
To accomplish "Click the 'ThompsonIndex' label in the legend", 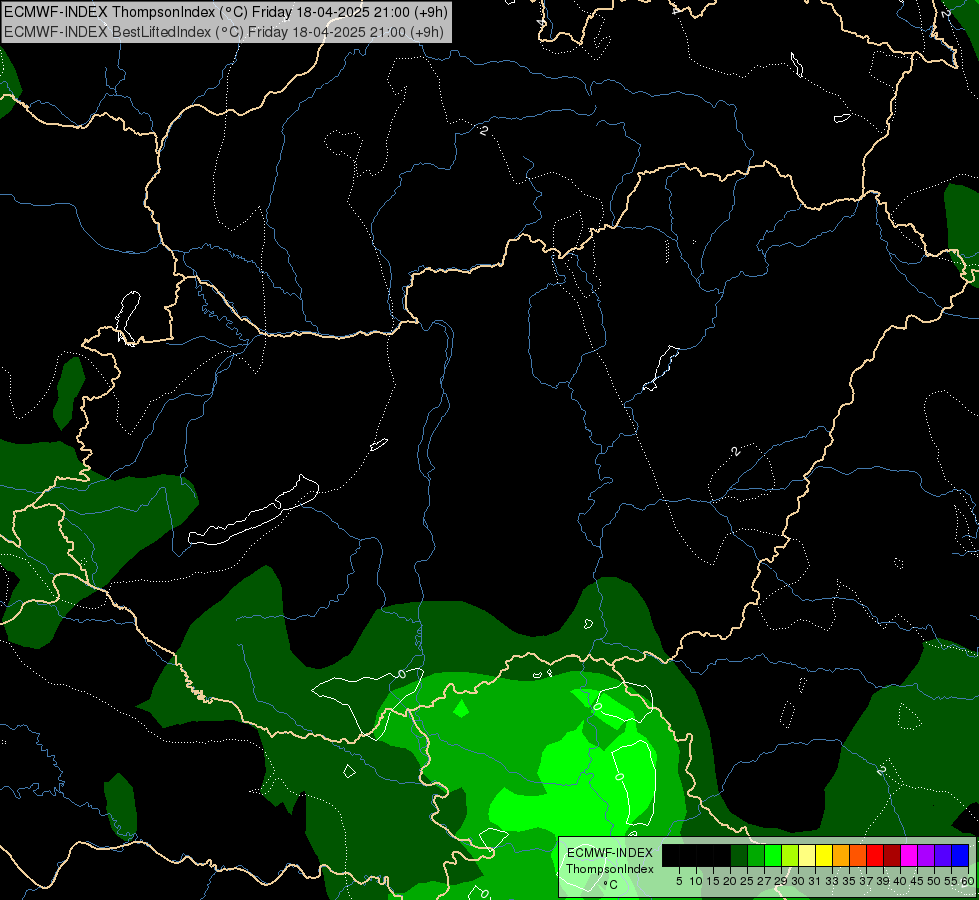I will [x=610, y=869].
